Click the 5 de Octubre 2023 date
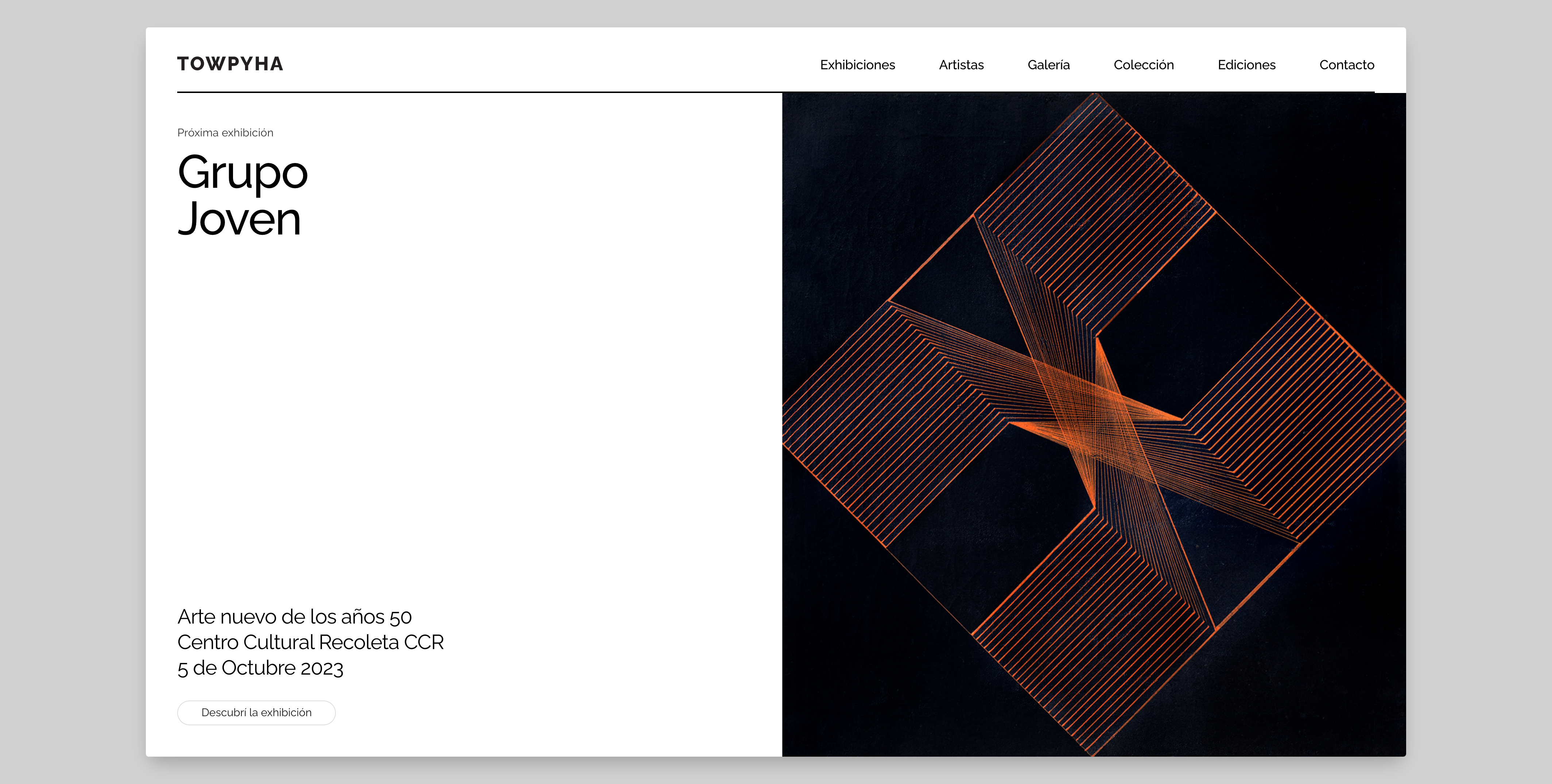 point(260,668)
